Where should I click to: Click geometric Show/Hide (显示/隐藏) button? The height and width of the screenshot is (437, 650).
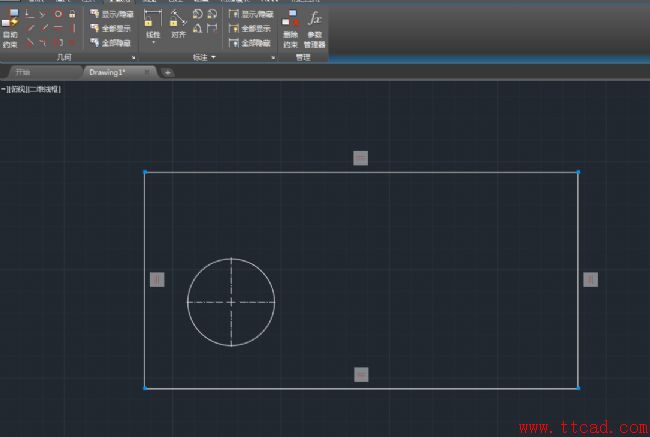click(112, 15)
